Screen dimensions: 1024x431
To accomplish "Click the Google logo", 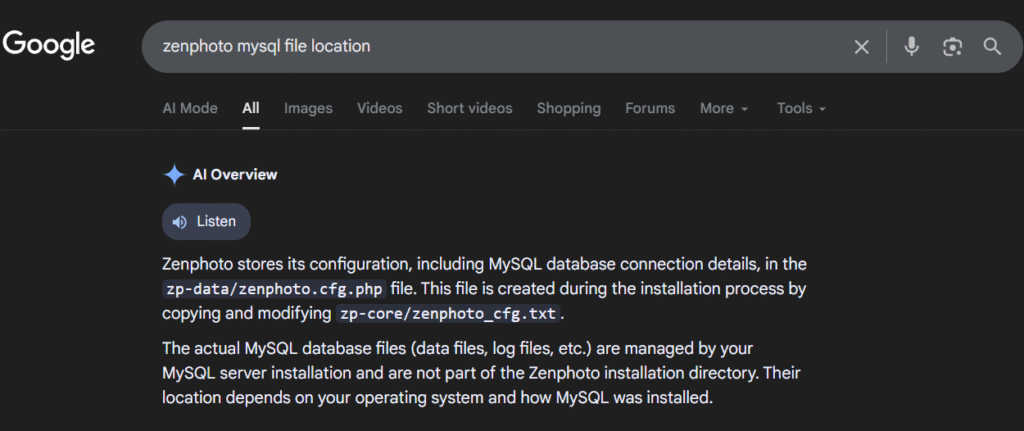I will [x=48, y=45].
